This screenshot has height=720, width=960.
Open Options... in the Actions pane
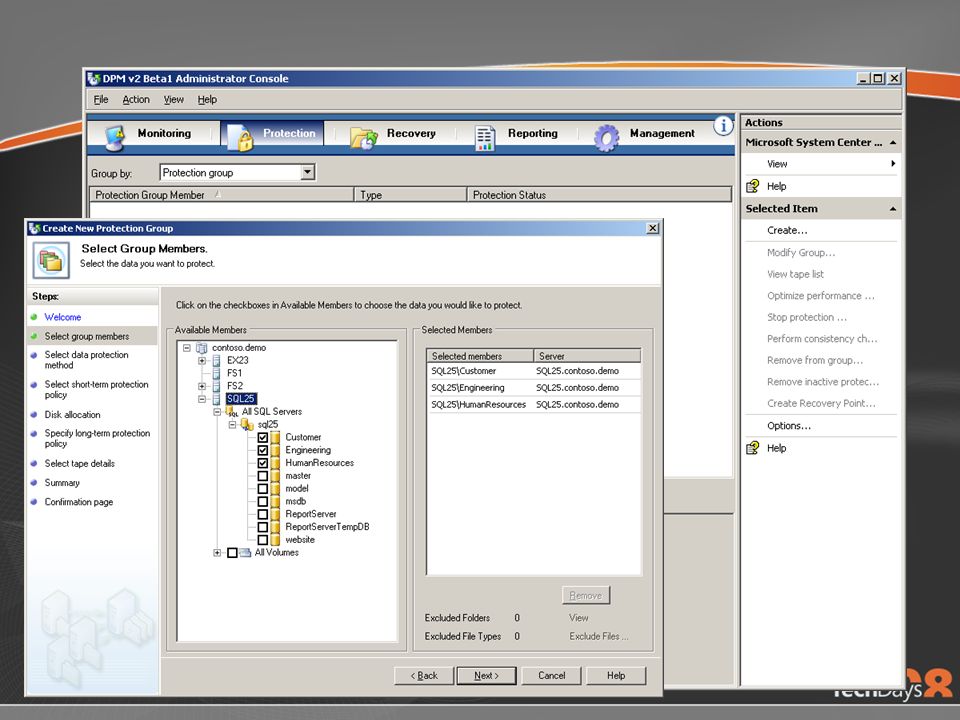point(789,426)
